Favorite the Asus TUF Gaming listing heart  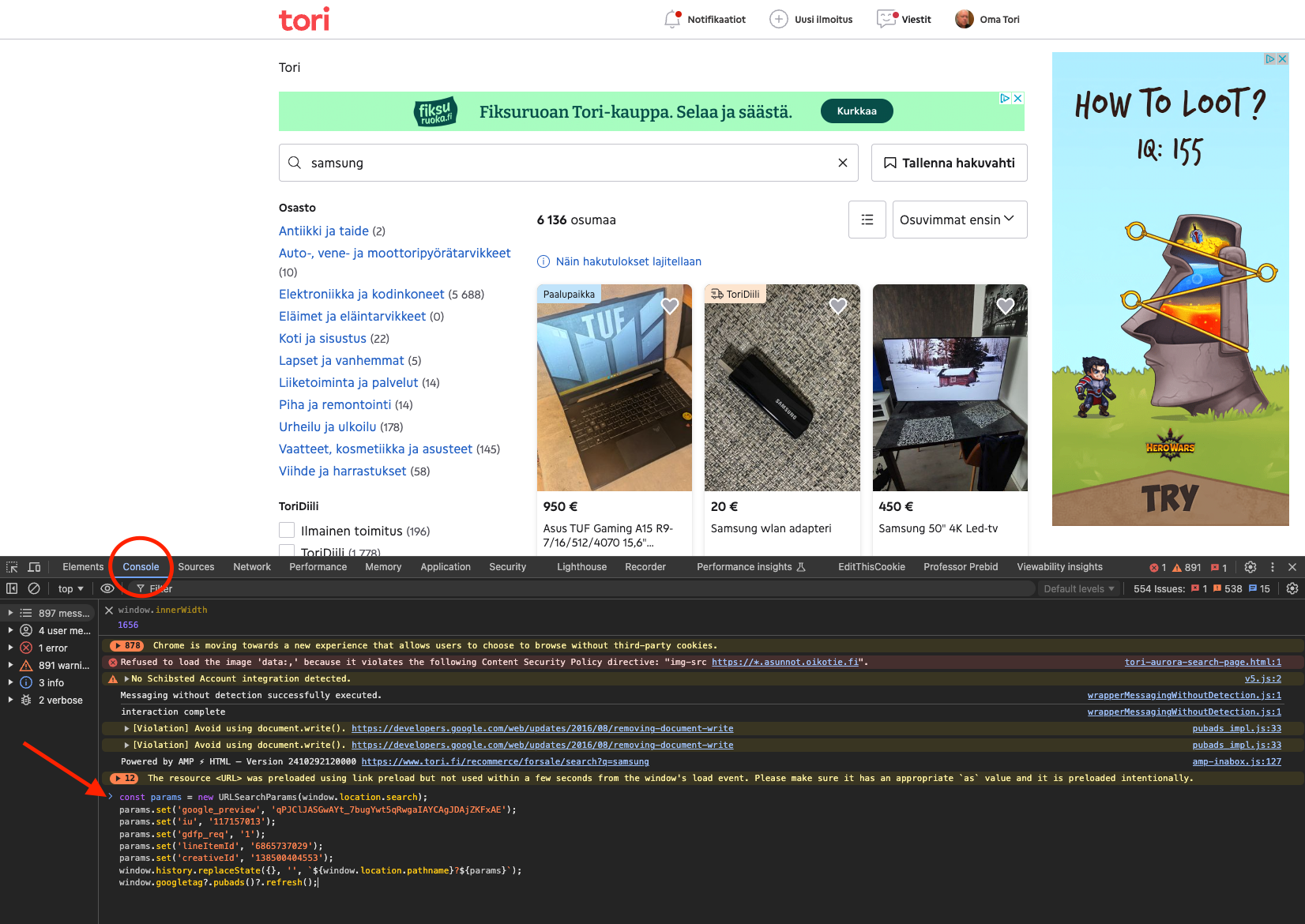[670, 306]
